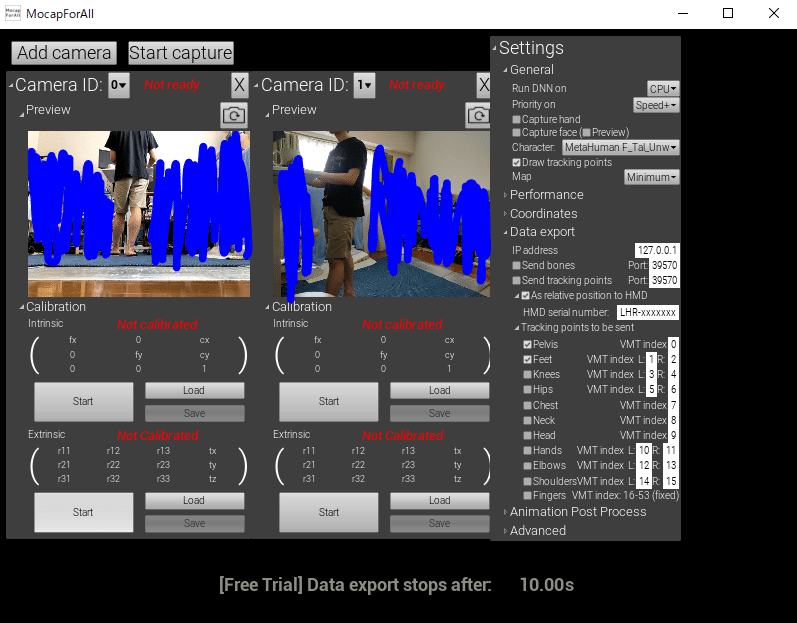Check Elbows tracking point
The width and height of the screenshot is (797, 623).
tap(528, 465)
